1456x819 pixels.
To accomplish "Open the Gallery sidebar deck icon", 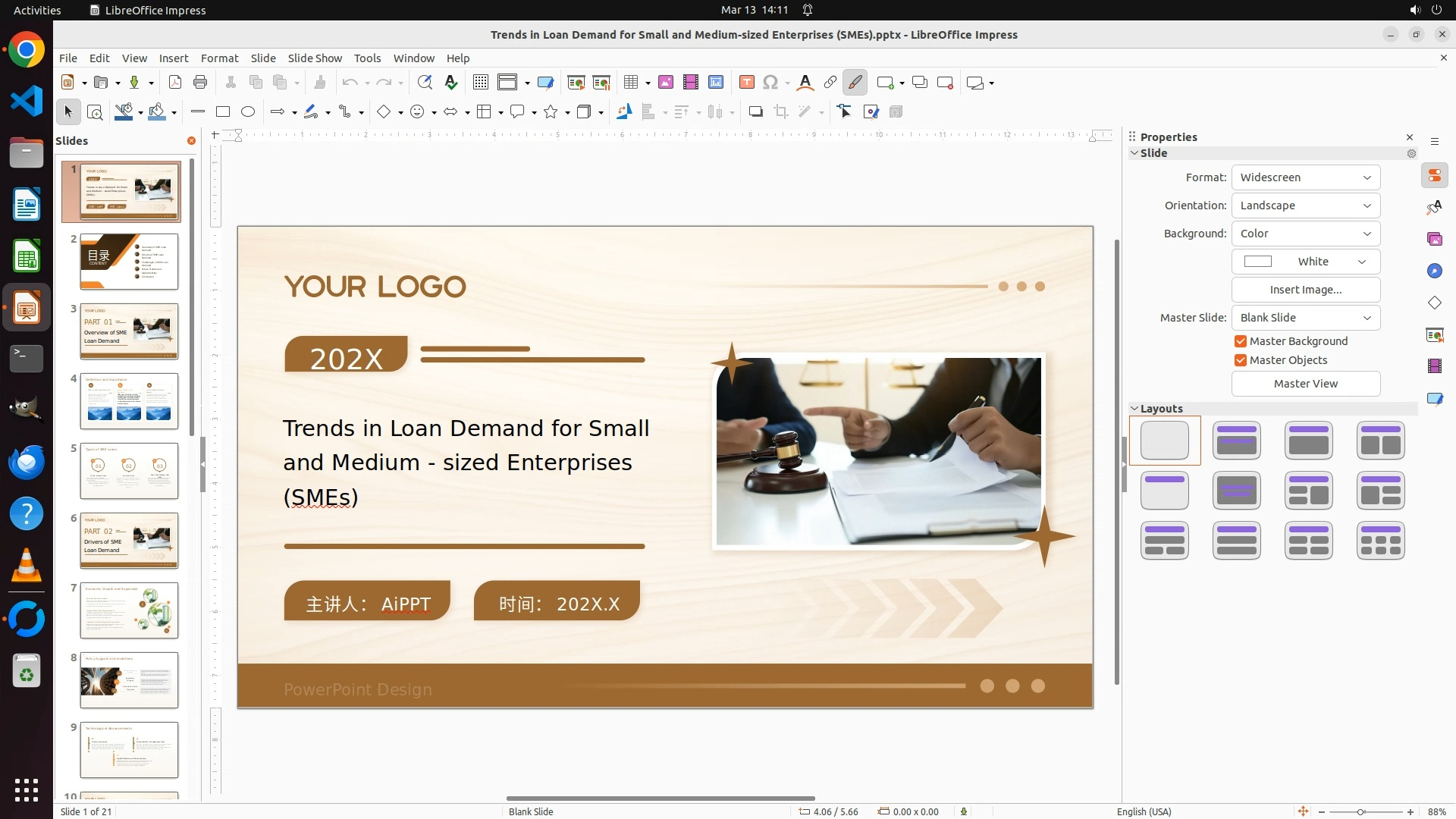I will pyautogui.click(x=1434, y=240).
